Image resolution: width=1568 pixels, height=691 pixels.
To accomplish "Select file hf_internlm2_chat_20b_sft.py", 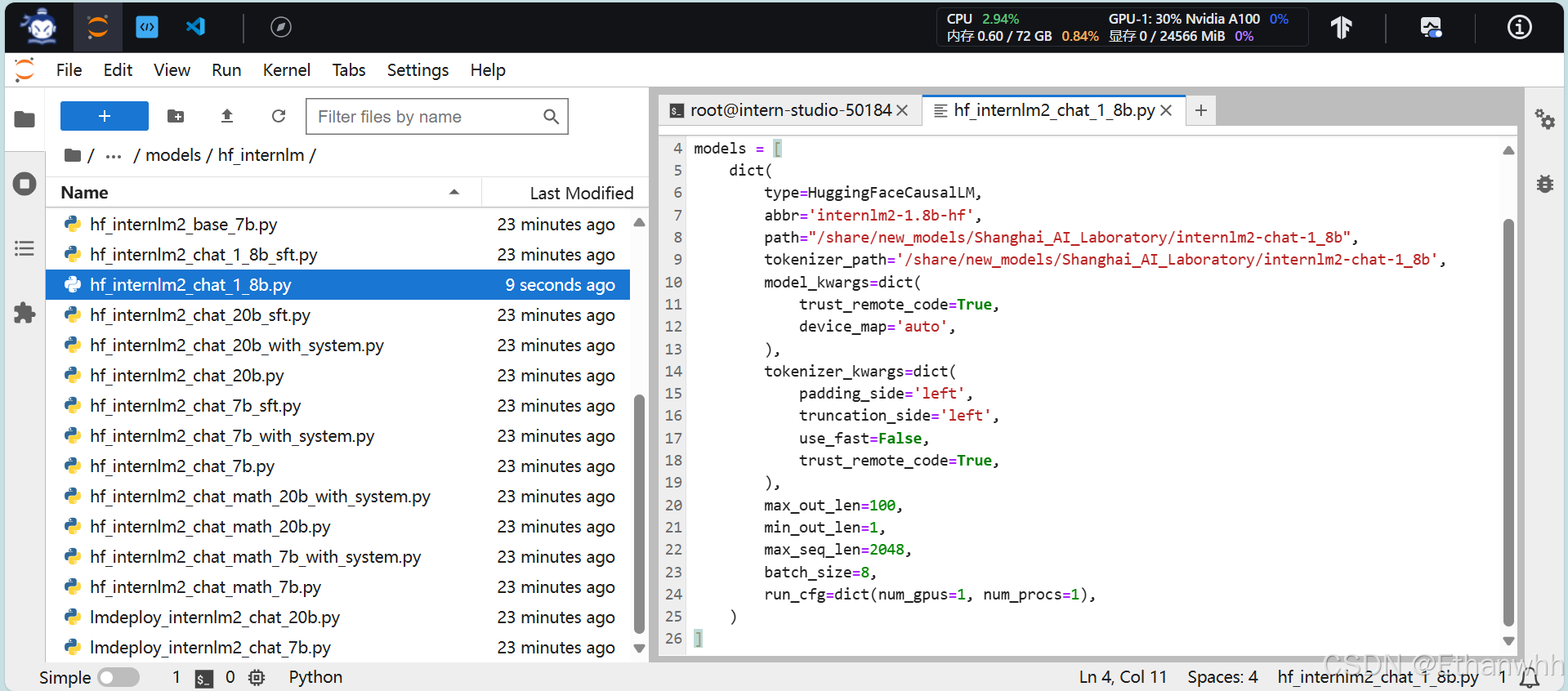I will (x=338, y=315).
